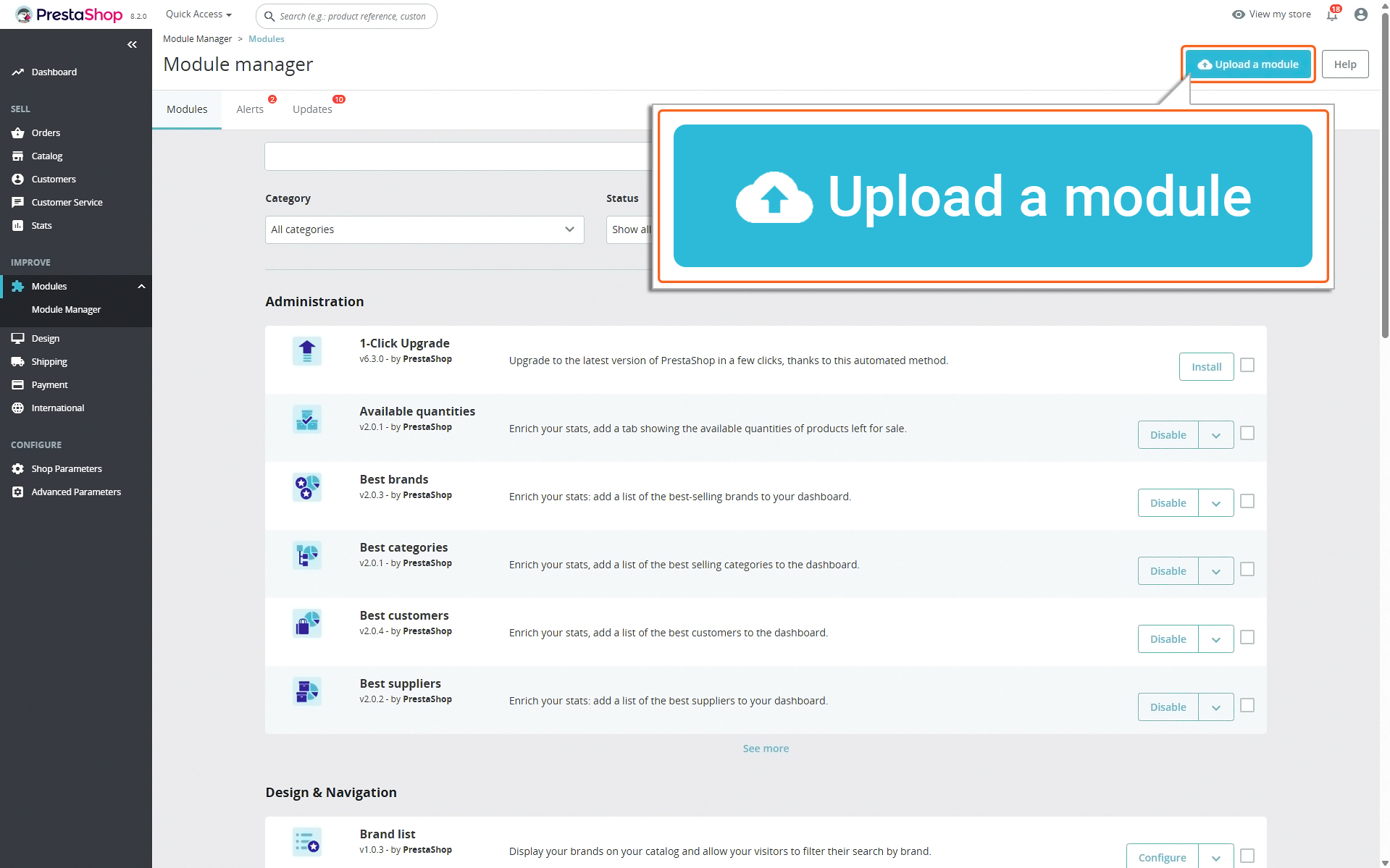Open the All categories dropdown
Image resolution: width=1390 pixels, height=868 pixels.
coord(424,229)
